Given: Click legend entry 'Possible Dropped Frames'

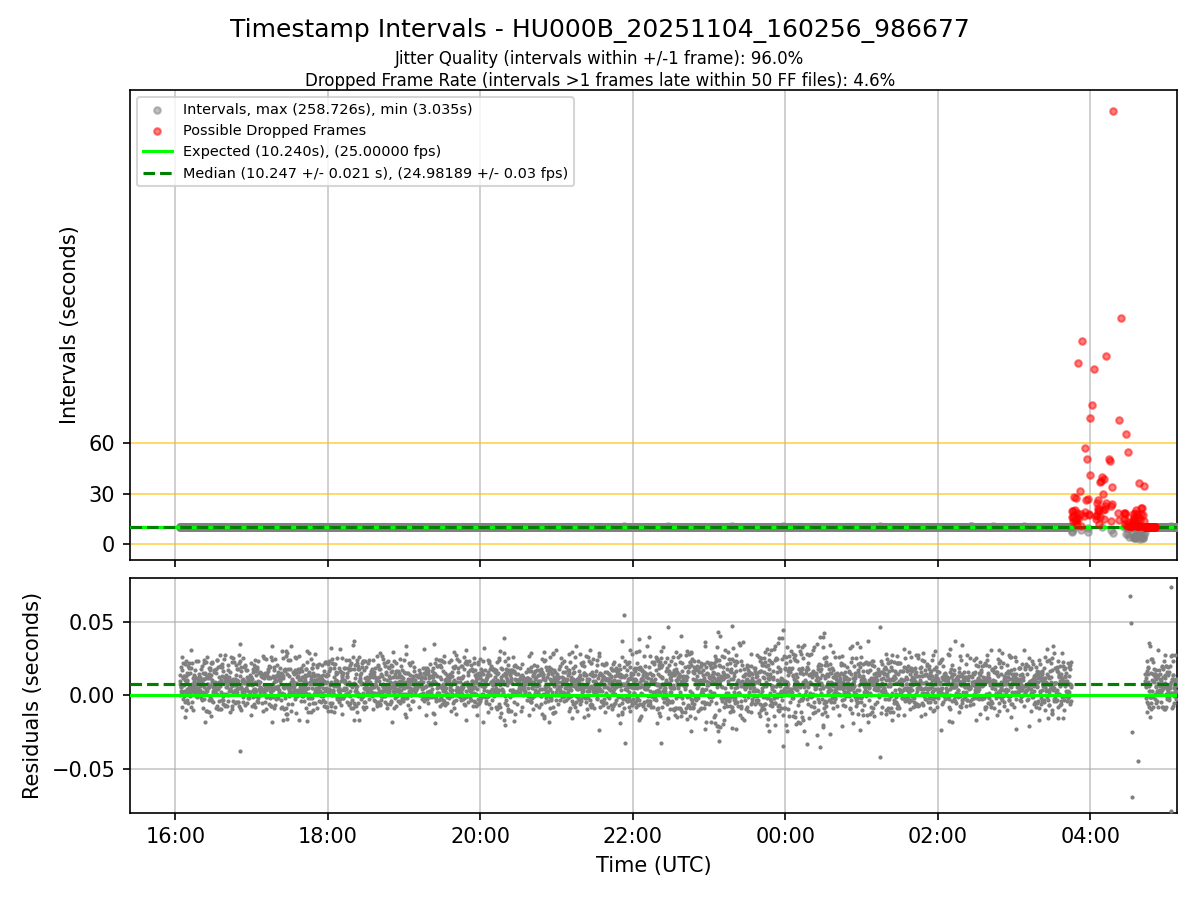Looking at the screenshot, I should 274,130.
